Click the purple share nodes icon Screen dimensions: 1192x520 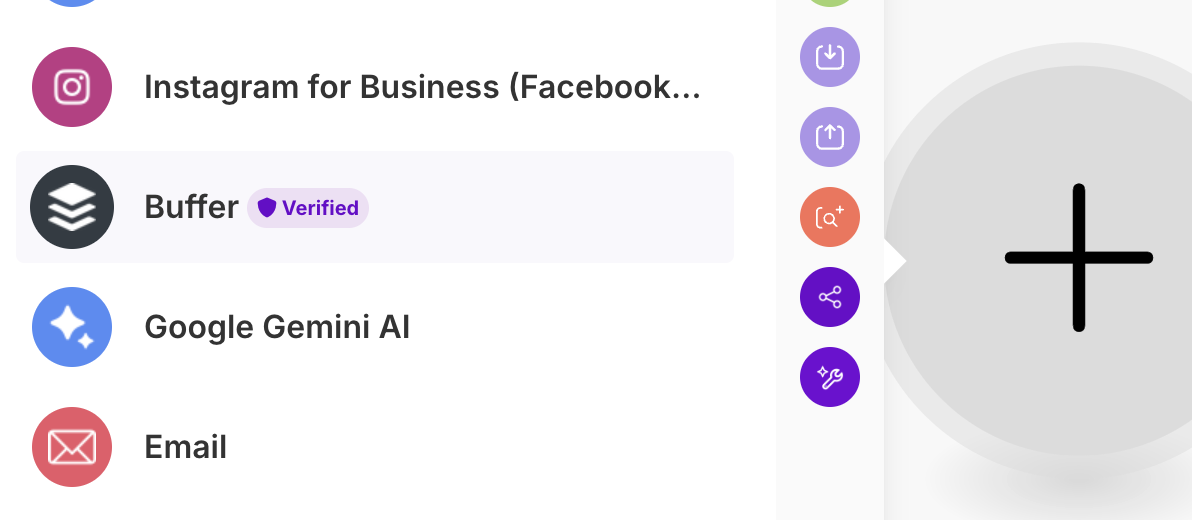click(x=830, y=297)
